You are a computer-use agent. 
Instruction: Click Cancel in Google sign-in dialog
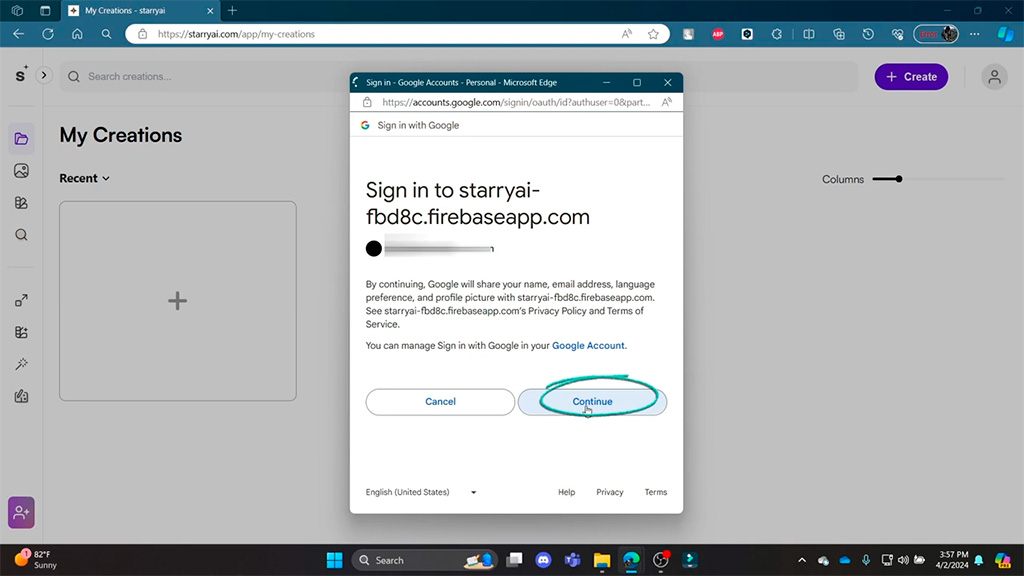pos(440,402)
